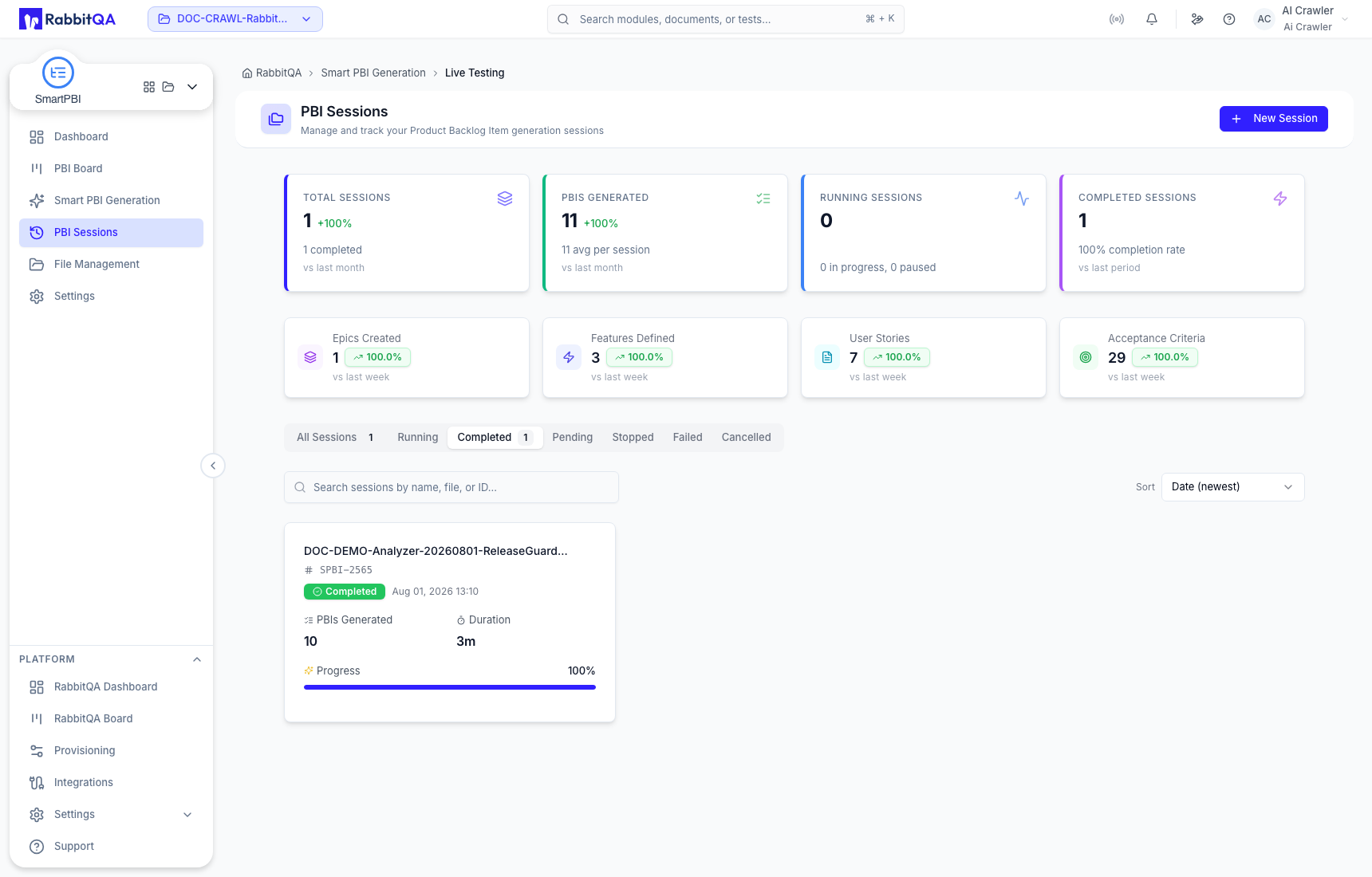Click the magnifier icon in the global search

click(x=563, y=19)
